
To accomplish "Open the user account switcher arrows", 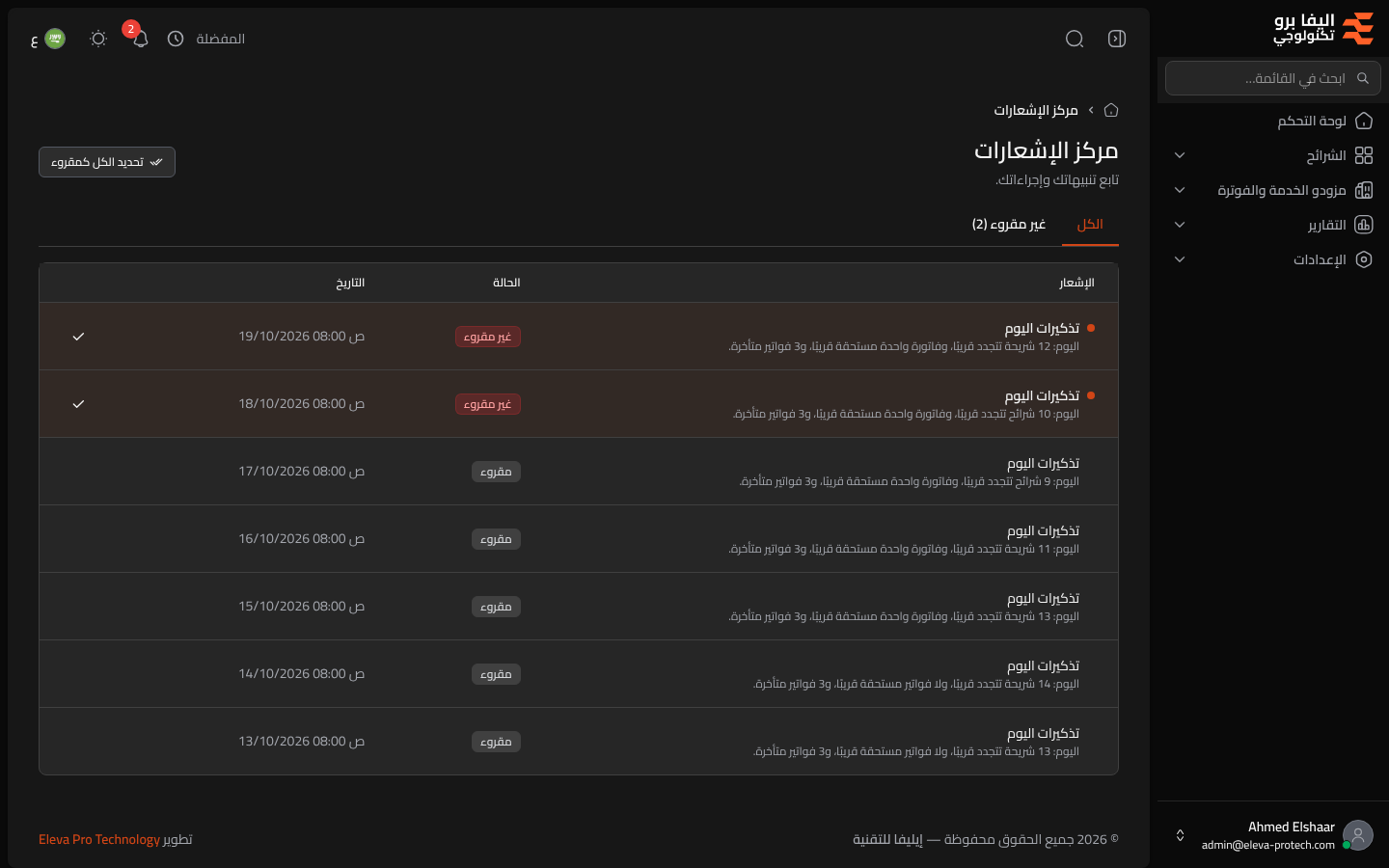I will tap(1180, 835).
